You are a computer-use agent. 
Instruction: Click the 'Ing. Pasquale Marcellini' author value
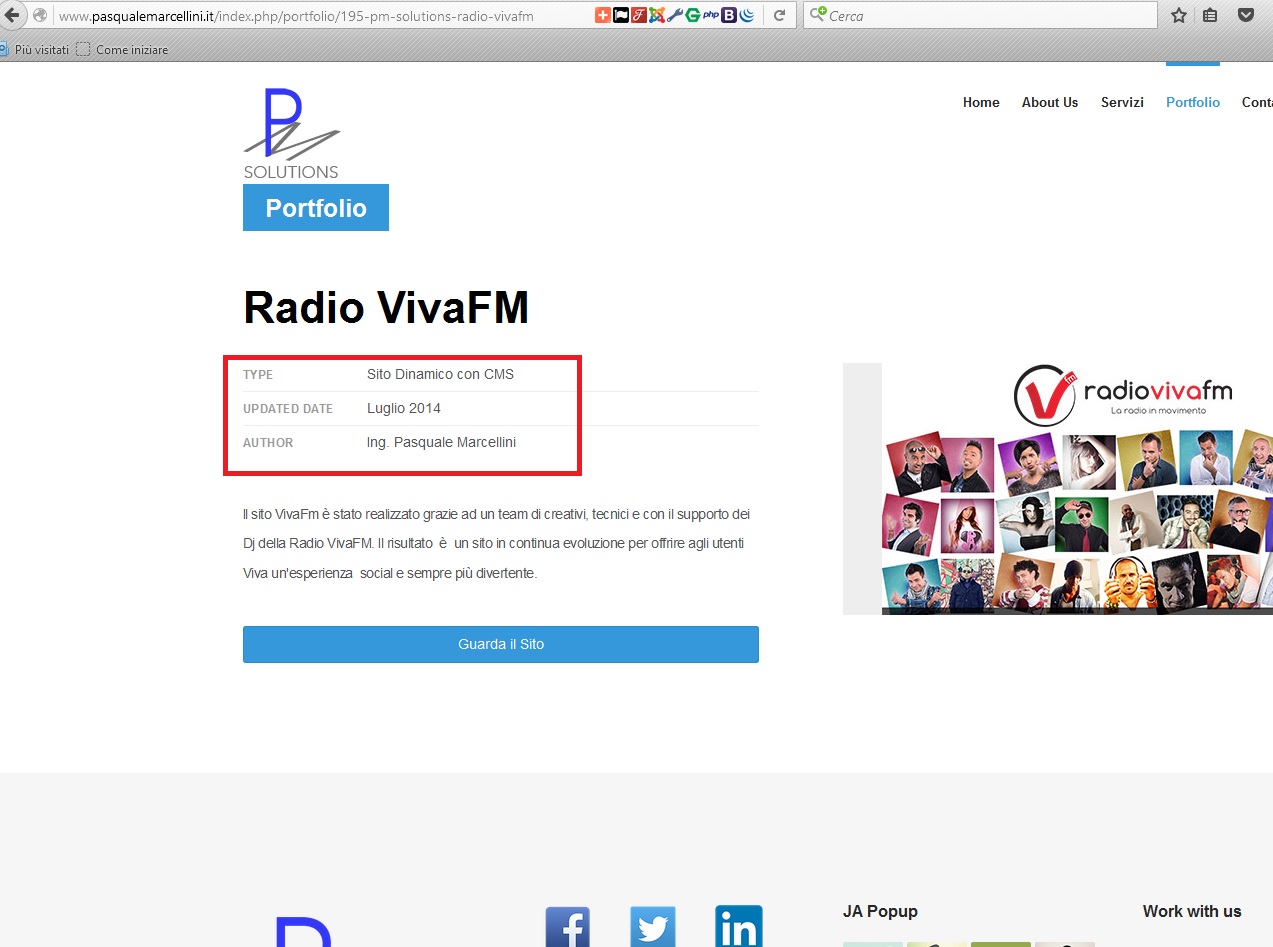(x=442, y=442)
